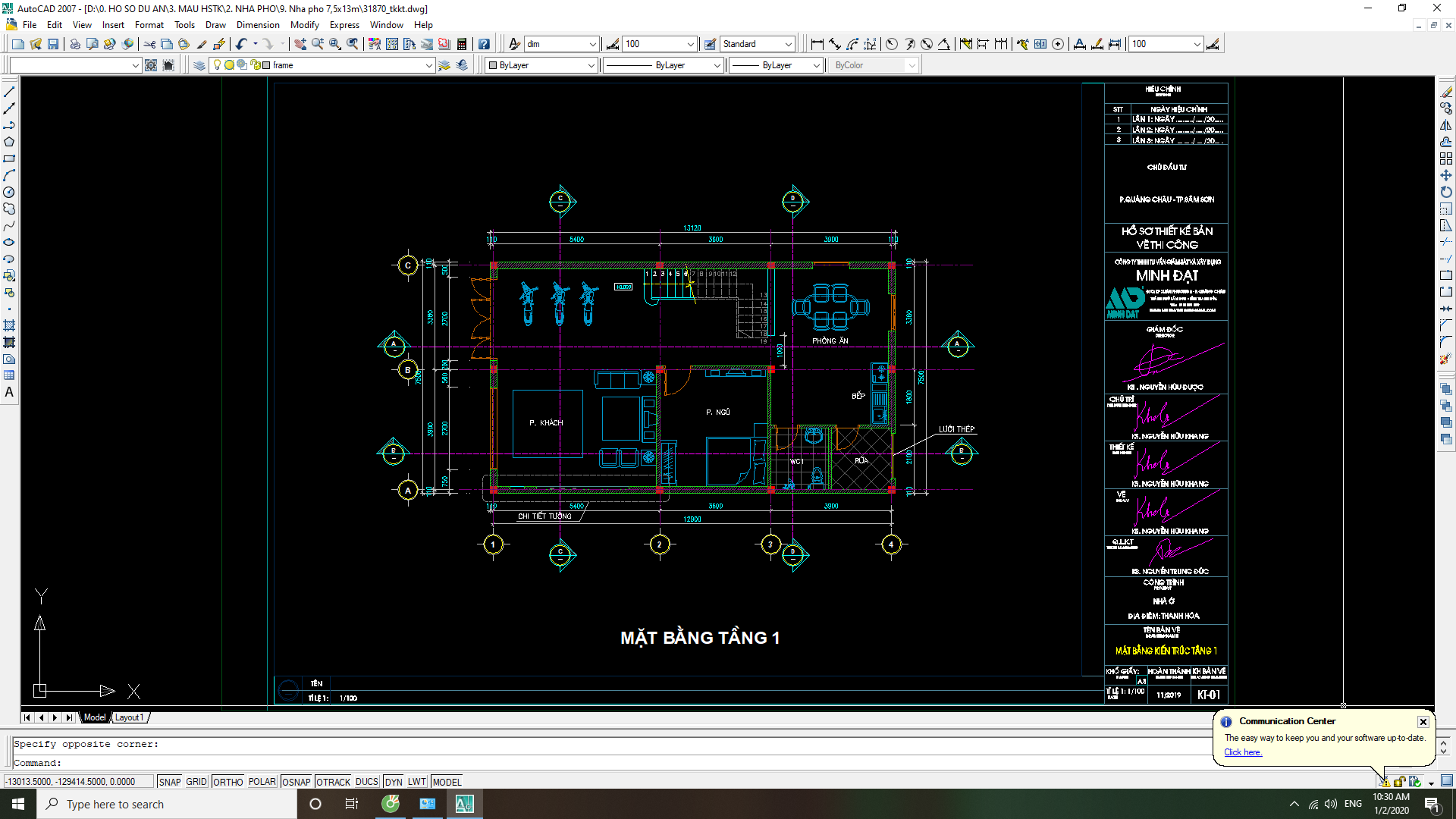Open the dim style control '100' dropdown at right
This screenshot has width=1456, height=819.
point(1197,44)
